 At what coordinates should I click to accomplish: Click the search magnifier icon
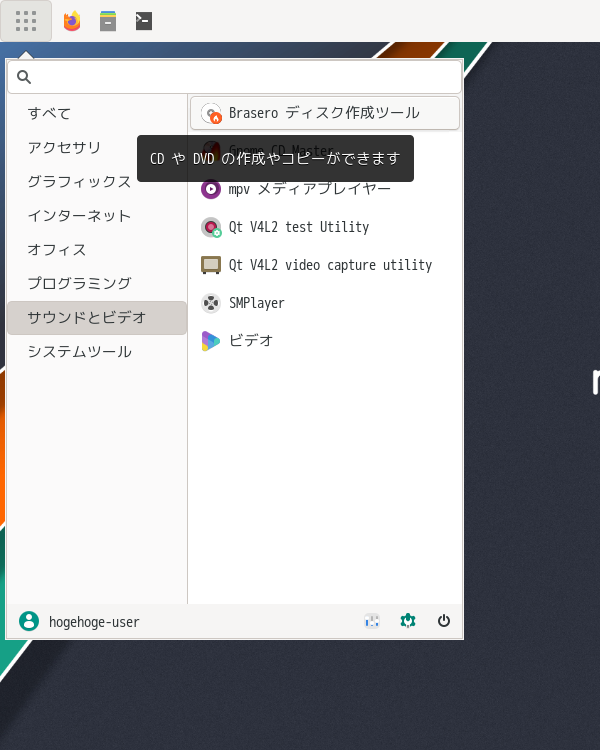(24, 77)
